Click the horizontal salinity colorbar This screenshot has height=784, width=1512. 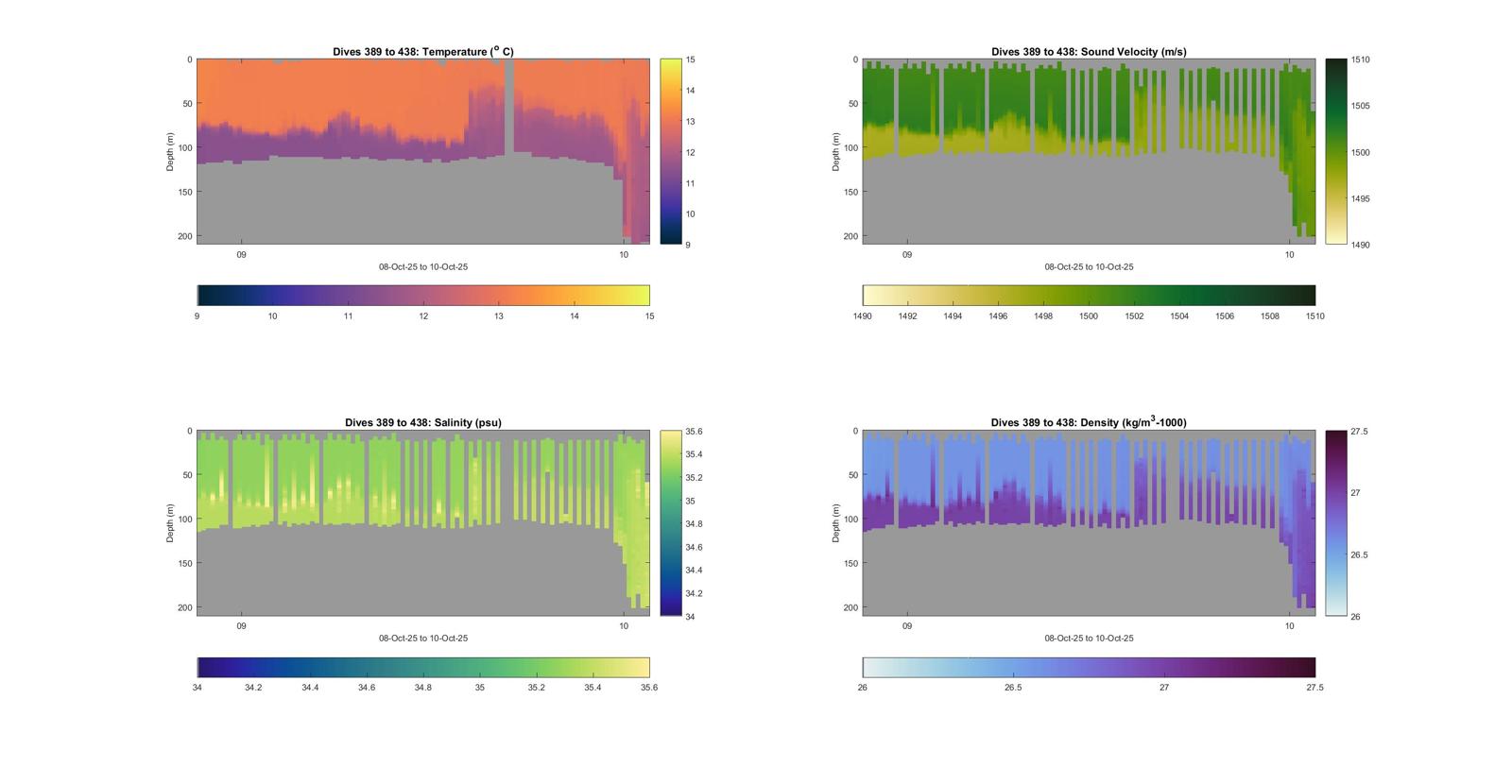422,667
